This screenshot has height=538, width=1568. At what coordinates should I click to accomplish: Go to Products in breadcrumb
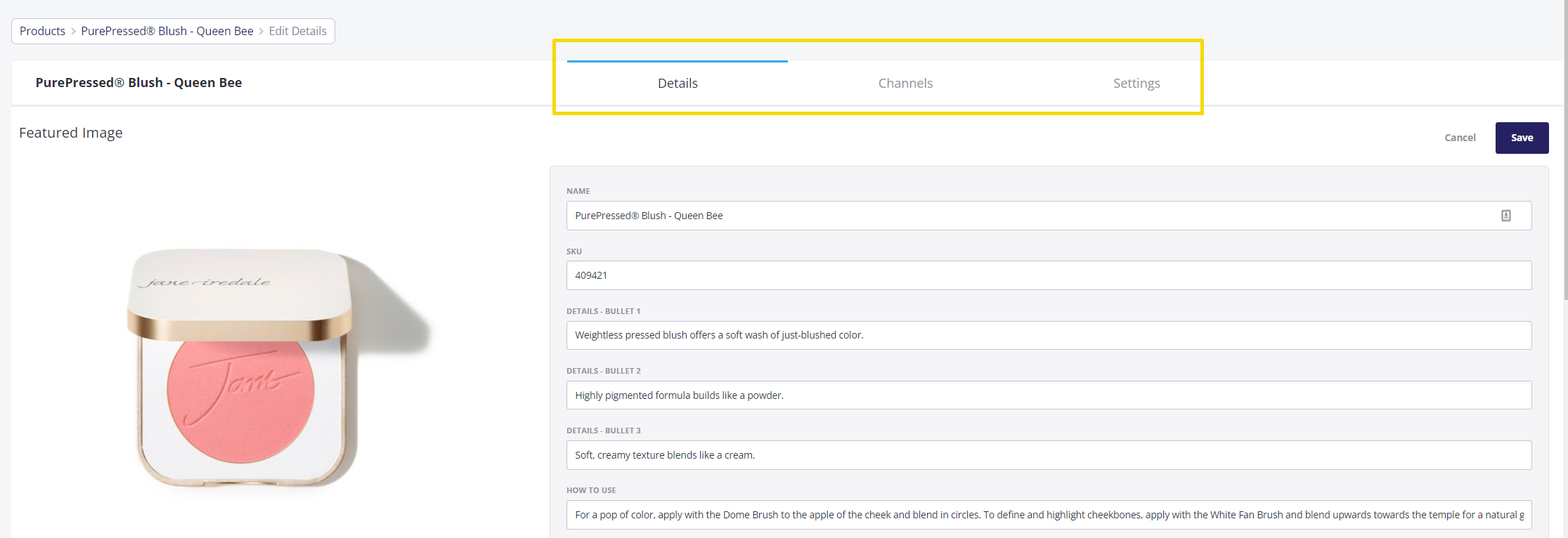coord(42,31)
